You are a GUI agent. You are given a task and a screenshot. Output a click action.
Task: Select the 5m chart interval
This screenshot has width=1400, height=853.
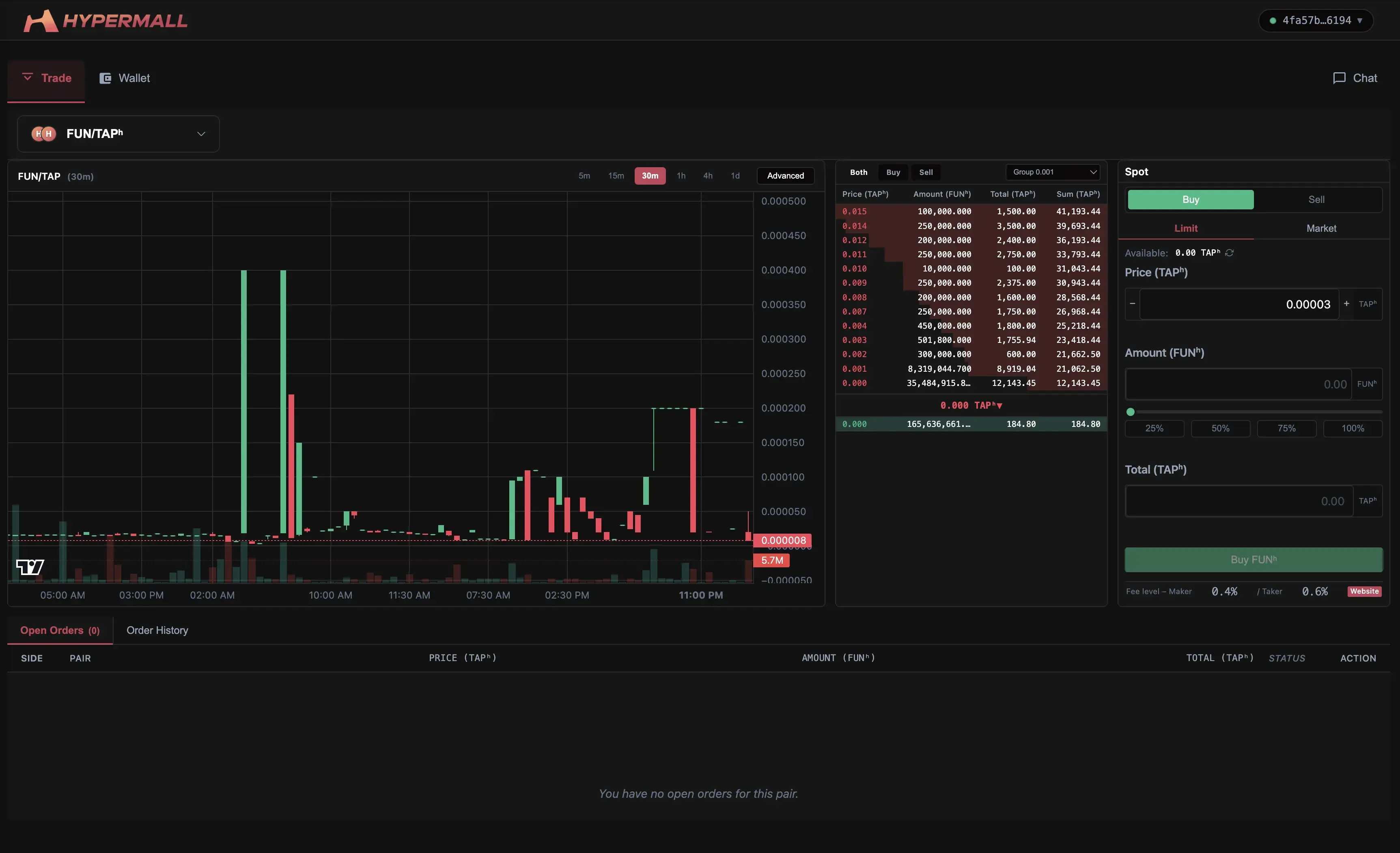pyautogui.click(x=584, y=176)
